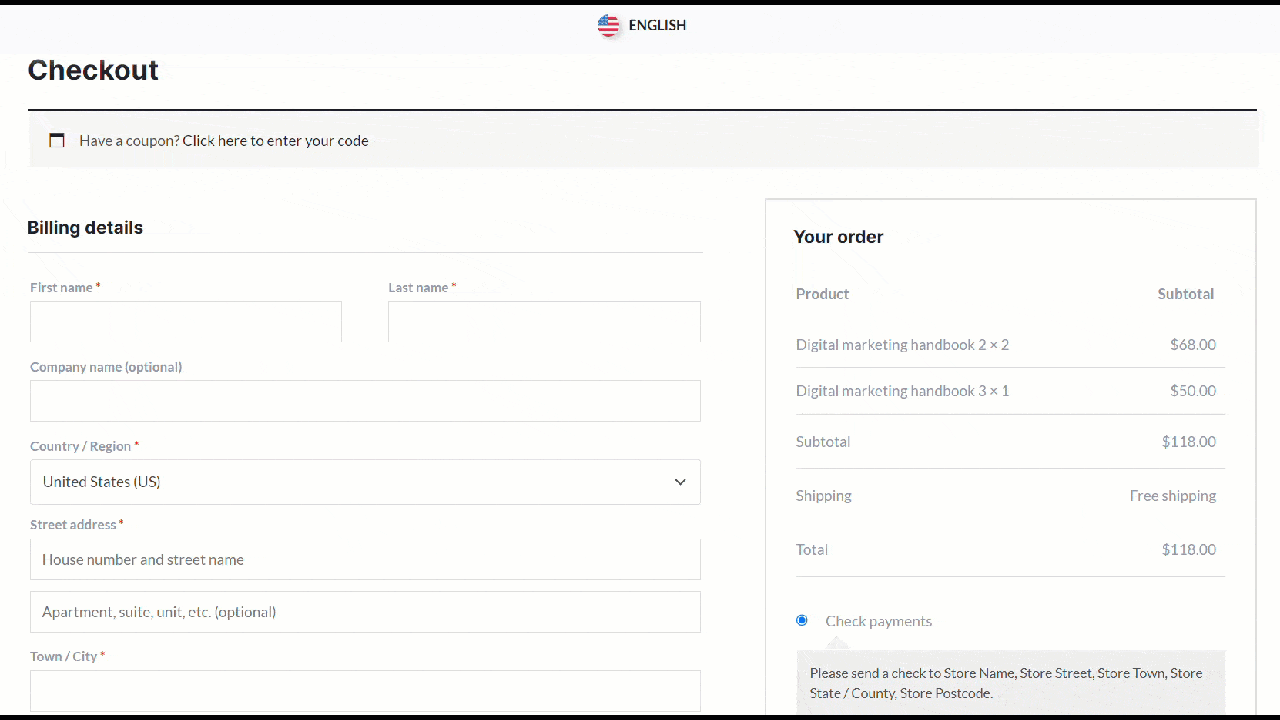Click the Company name optional field
The image size is (1280, 720).
tap(365, 401)
